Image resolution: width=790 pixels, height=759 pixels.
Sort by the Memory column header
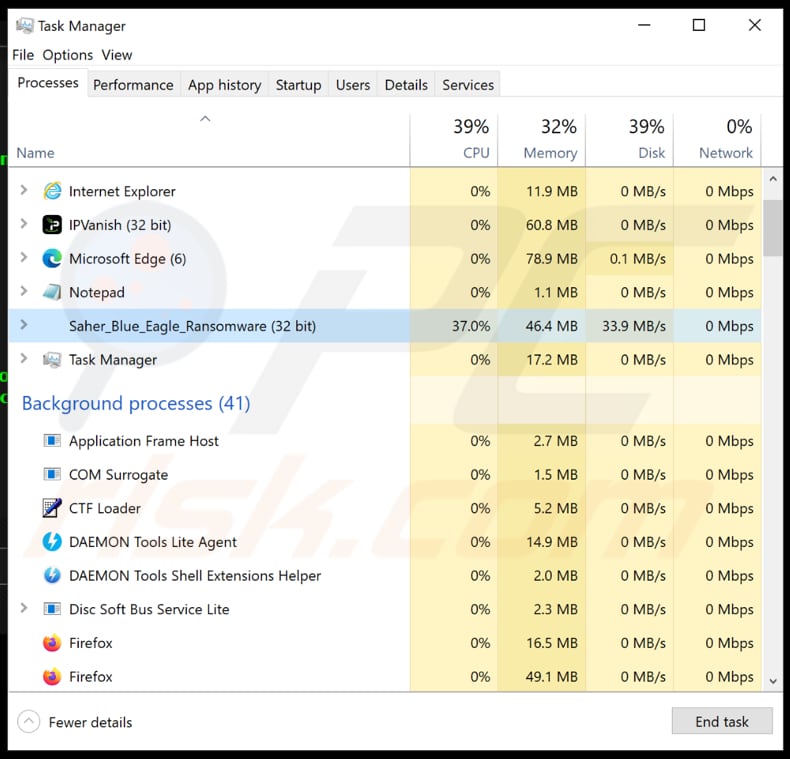[542, 140]
